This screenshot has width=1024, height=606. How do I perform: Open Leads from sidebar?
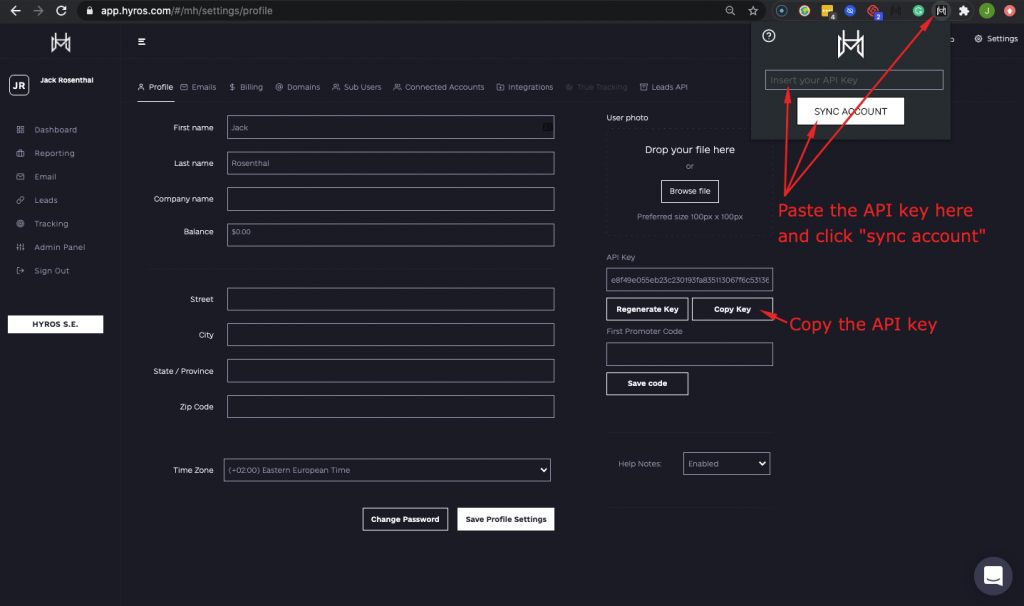pos(46,200)
